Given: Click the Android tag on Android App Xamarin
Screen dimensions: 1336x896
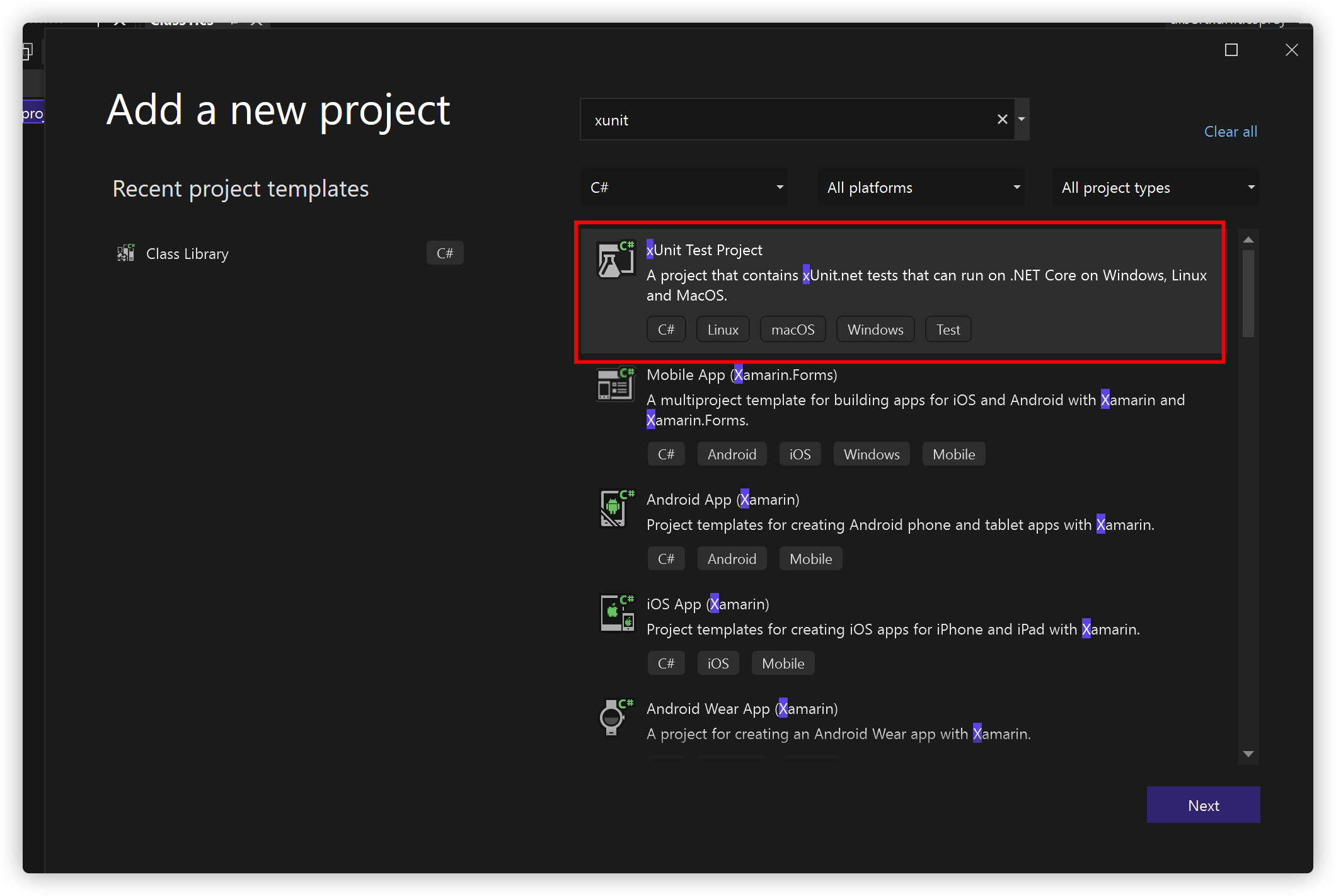Looking at the screenshot, I should coord(732,559).
